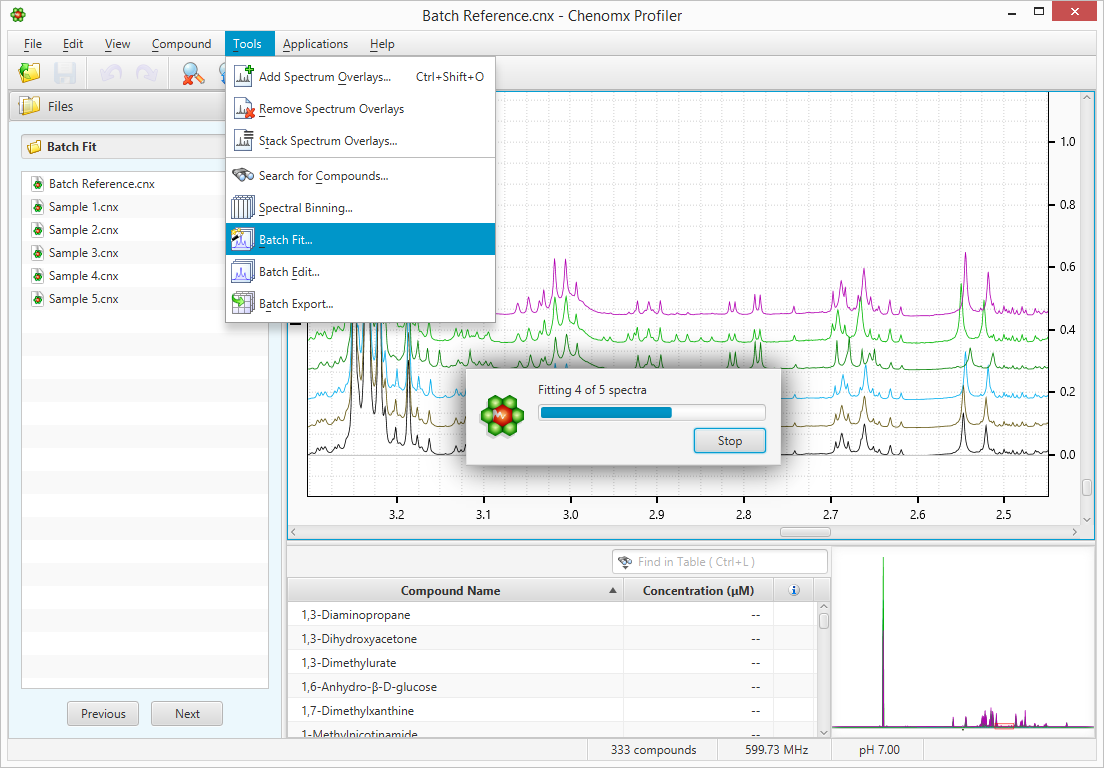Image resolution: width=1104 pixels, height=768 pixels.
Task: Click the pH 7.00 status entry
Action: pyautogui.click(x=879, y=750)
